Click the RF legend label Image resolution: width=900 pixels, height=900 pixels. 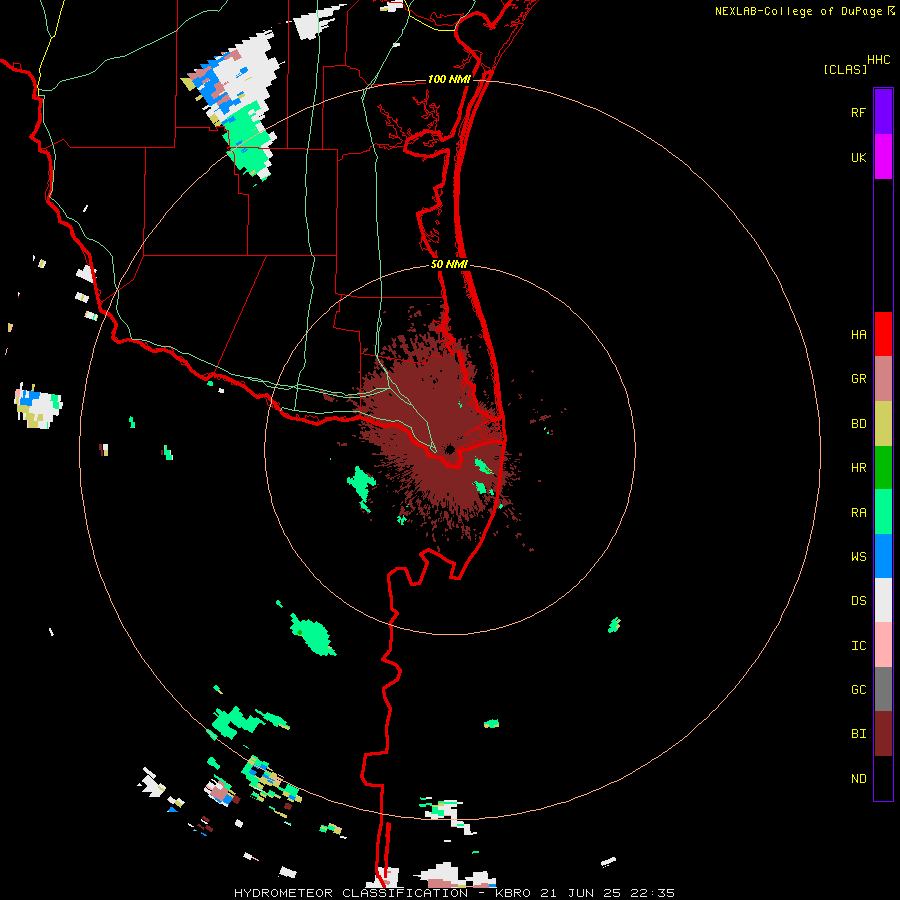coord(858,112)
